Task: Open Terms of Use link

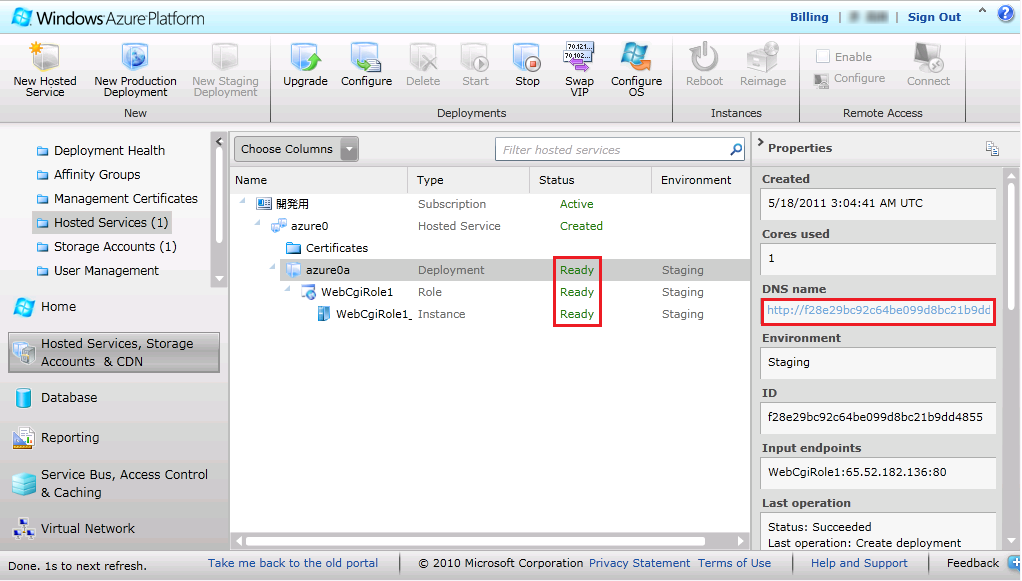Action: tap(734, 563)
